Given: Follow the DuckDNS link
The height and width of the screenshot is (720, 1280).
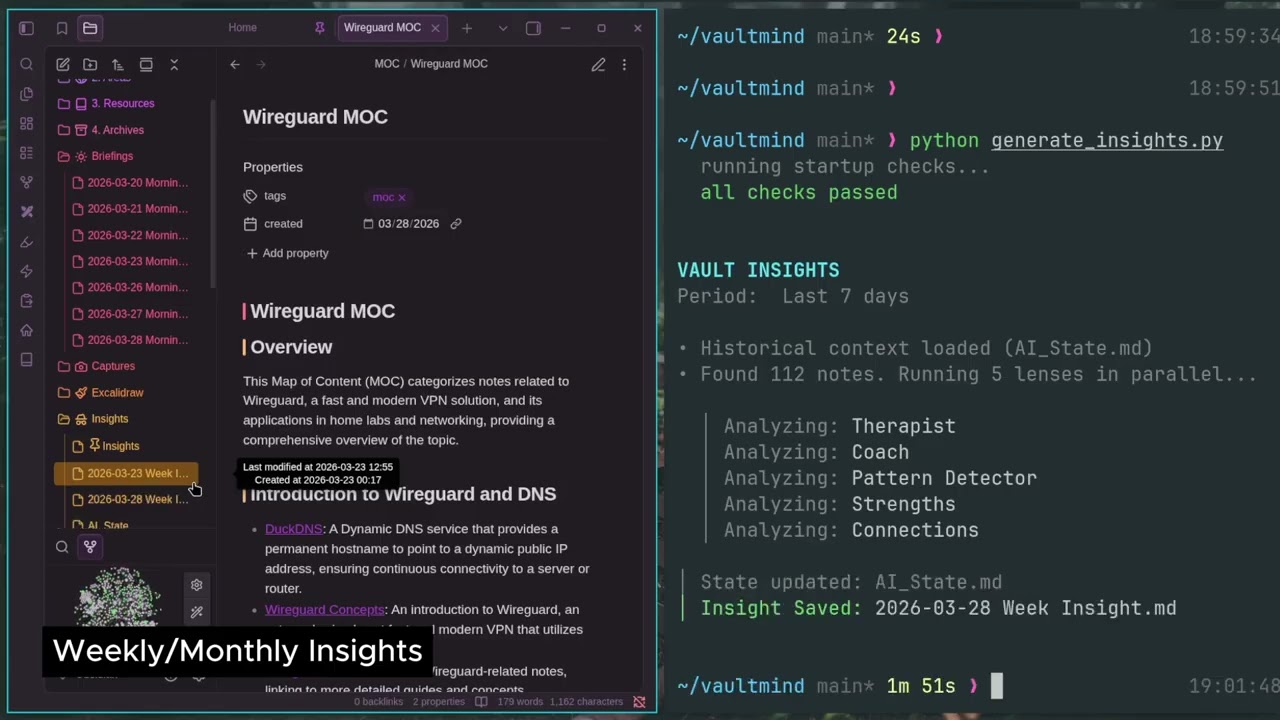Looking at the screenshot, I should point(293,529).
